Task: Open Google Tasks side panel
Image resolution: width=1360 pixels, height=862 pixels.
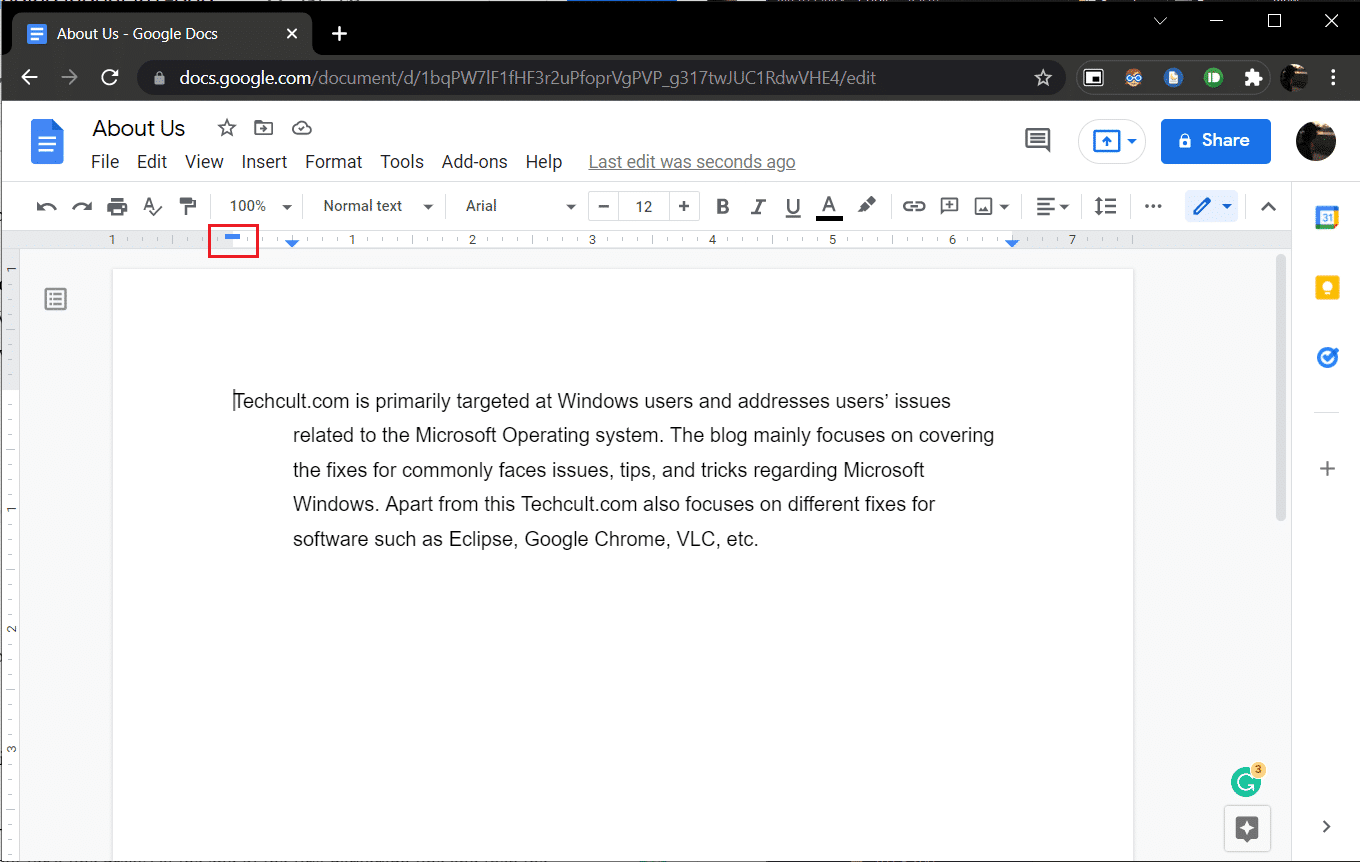Action: (1327, 357)
